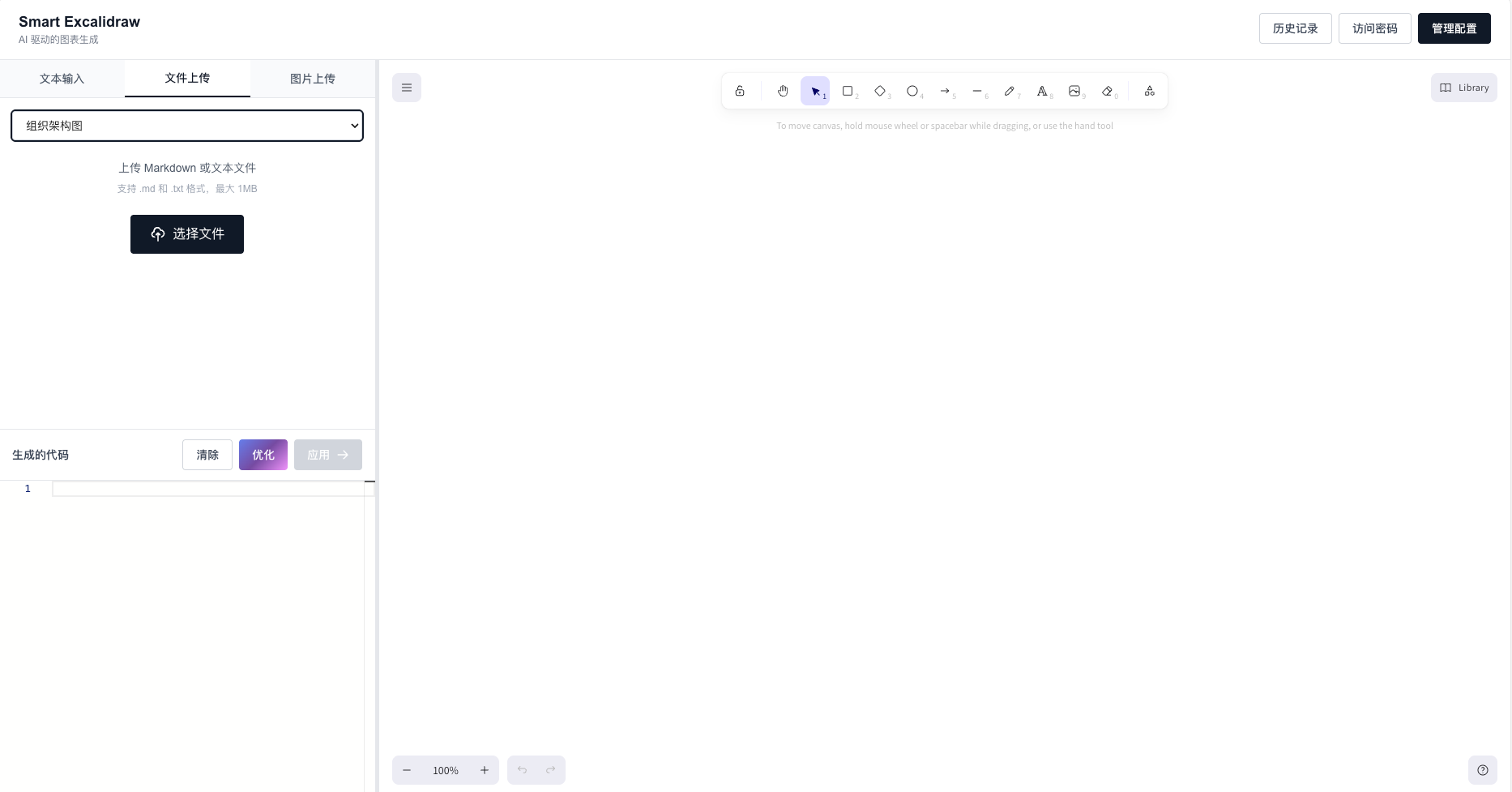
Task: Open the canvas hamburger menu
Action: click(407, 88)
